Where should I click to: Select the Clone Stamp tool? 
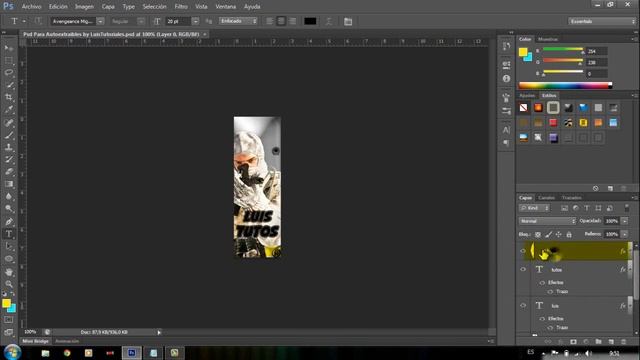click(x=9, y=147)
